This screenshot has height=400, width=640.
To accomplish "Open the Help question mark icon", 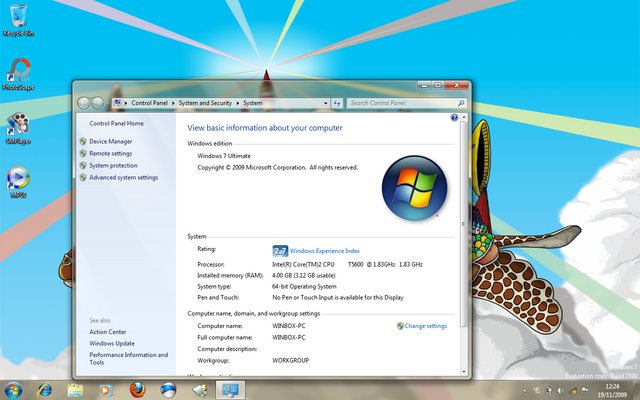I will (454, 118).
